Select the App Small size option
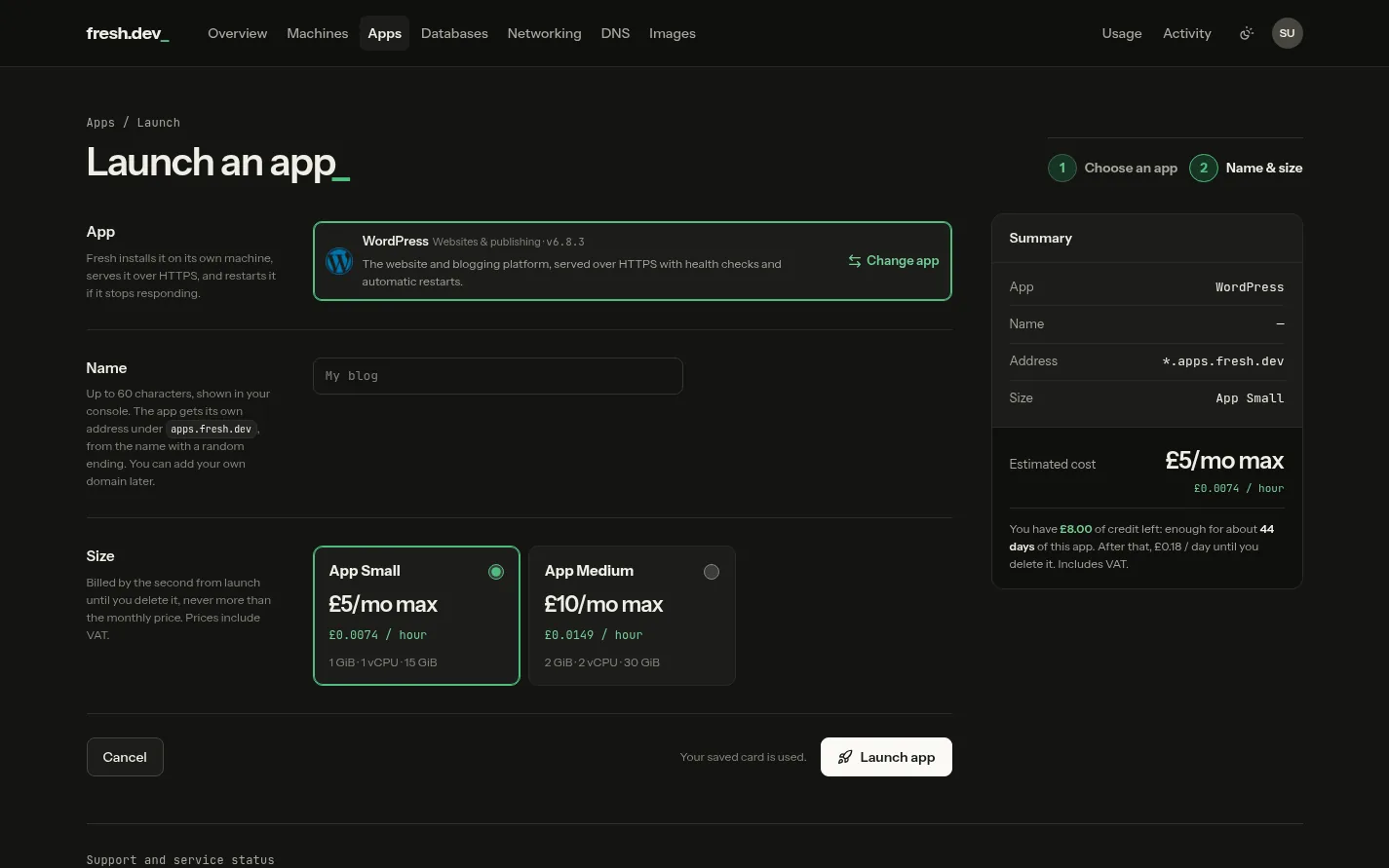Image resolution: width=1389 pixels, height=868 pixels. (x=416, y=616)
